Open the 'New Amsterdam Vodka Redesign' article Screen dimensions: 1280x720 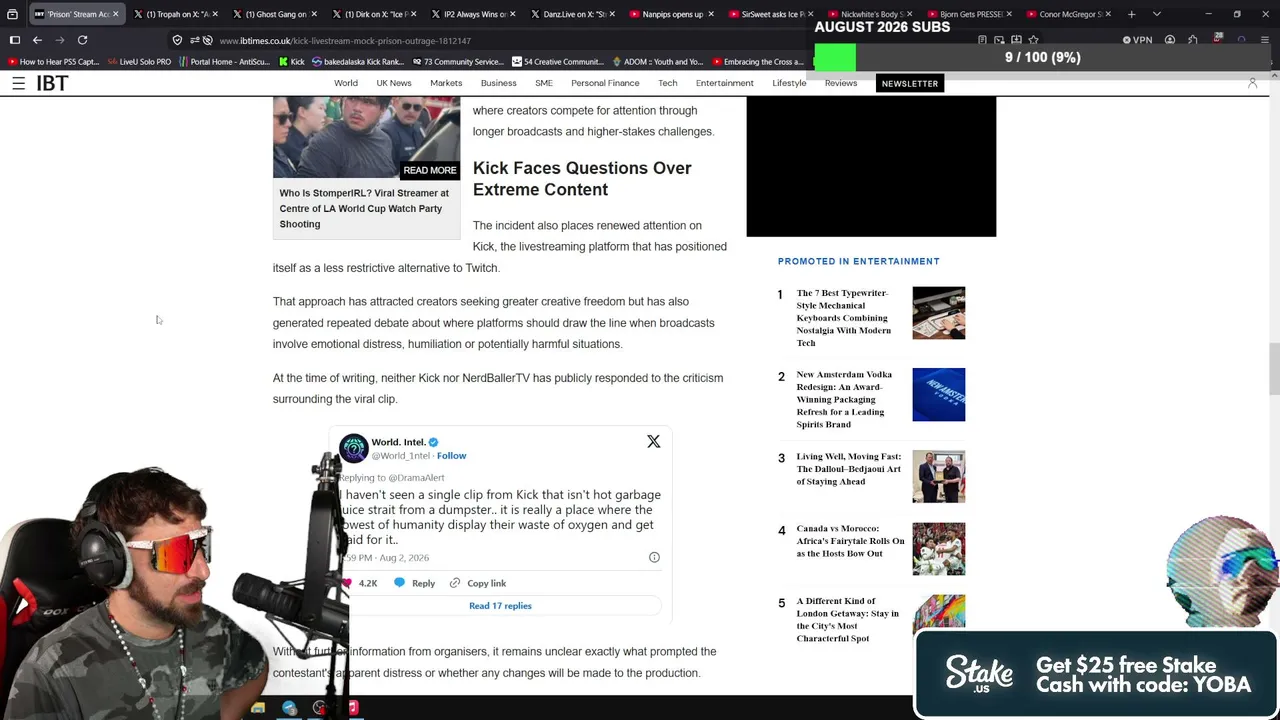[x=844, y=399]
